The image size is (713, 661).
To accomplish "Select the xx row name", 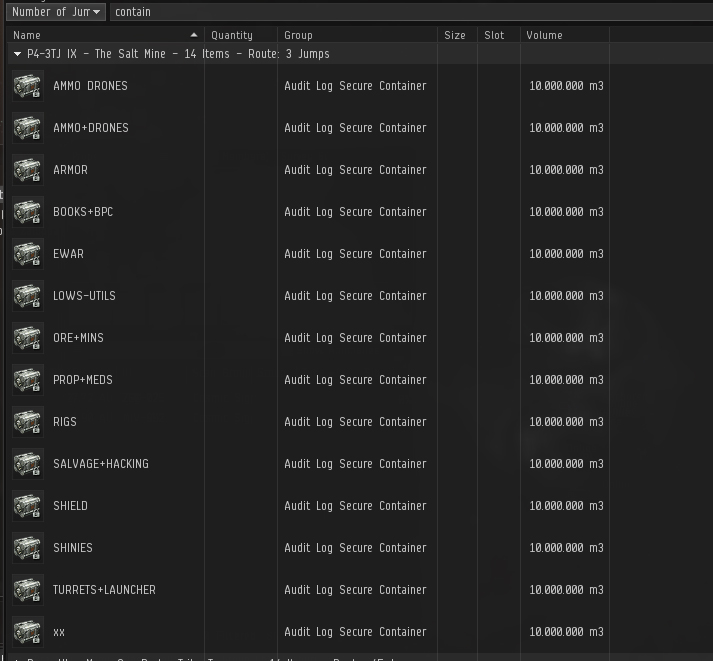I will (59, 632).
